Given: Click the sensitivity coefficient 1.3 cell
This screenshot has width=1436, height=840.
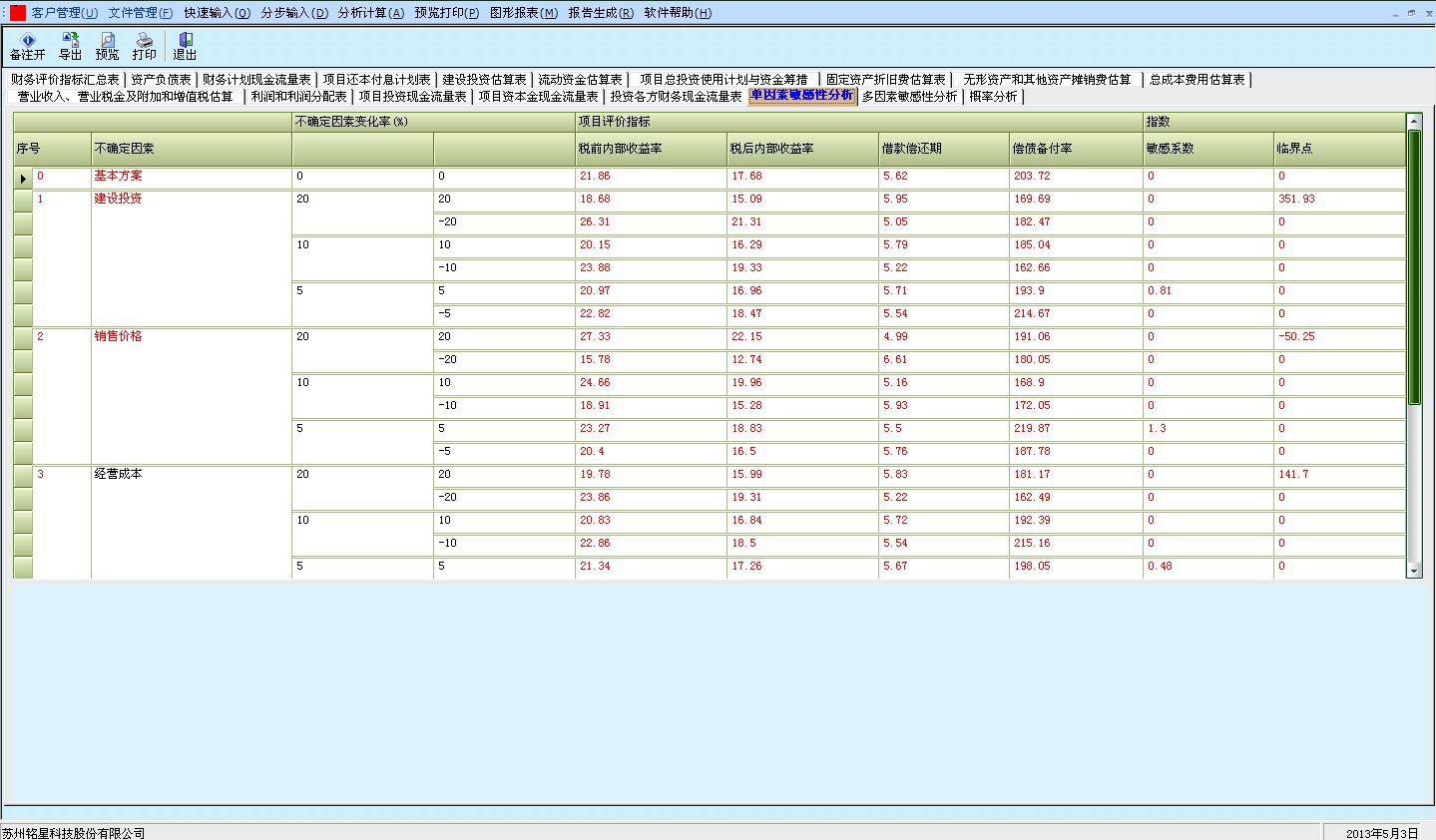Looking at the screenshot, I should point(1207,429).
